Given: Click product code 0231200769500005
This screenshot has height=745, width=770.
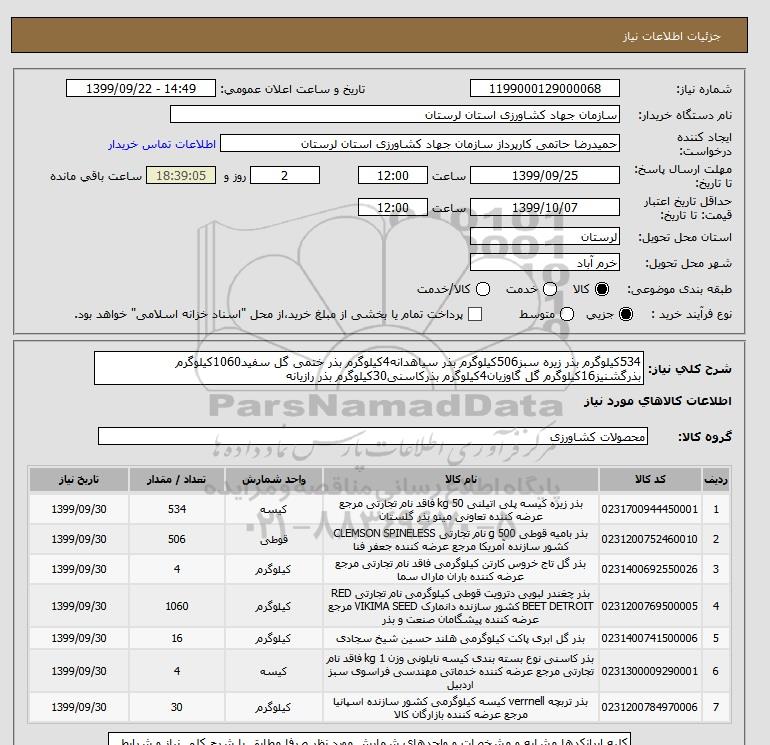Looking at the screenshot, I should click(x=650, y=606).
